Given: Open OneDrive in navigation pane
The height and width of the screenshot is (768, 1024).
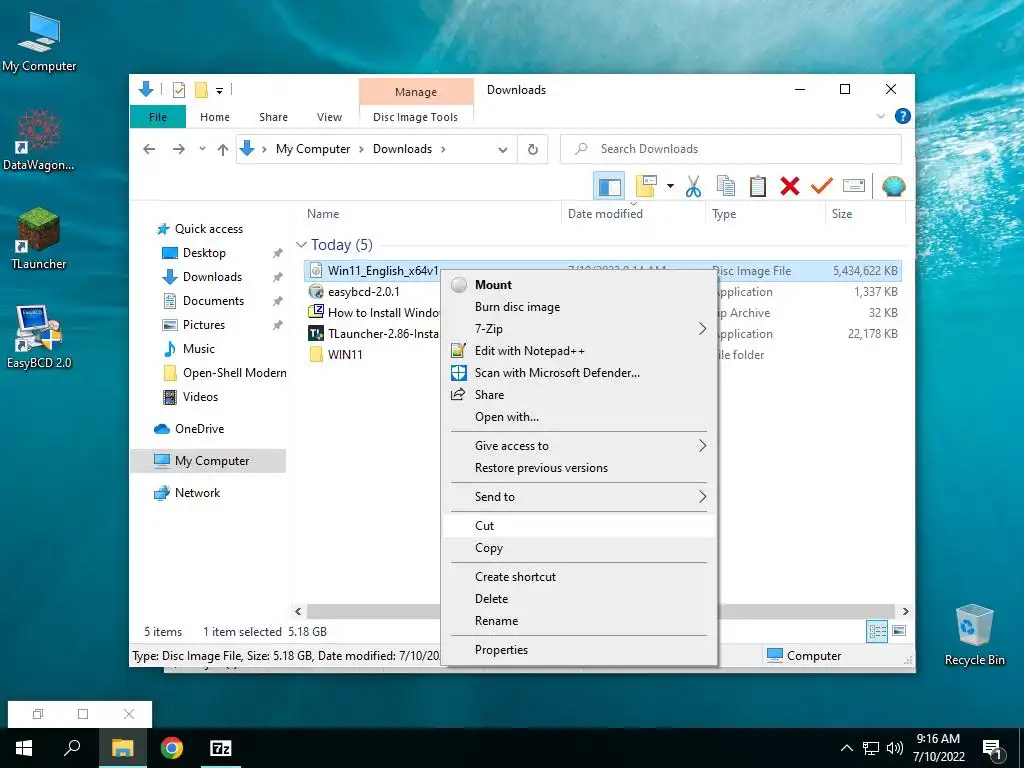Looking at the screenshot, I should 199,429.
